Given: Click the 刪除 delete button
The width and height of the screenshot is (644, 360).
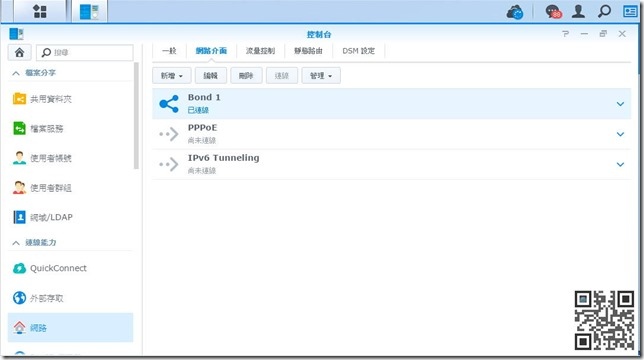Looking at the screenshot, I should pos(246,76).
